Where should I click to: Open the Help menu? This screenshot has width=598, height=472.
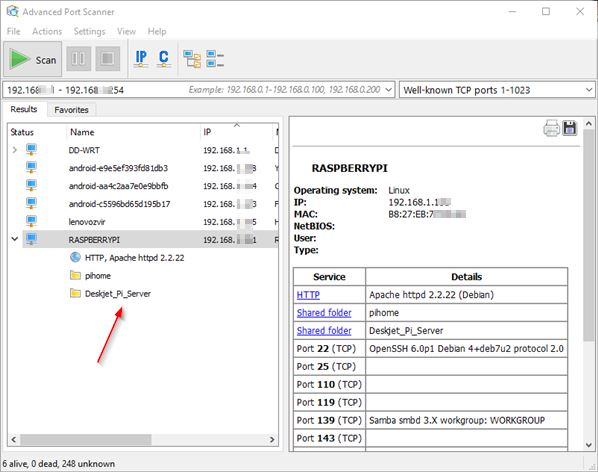tap(157, 31)
